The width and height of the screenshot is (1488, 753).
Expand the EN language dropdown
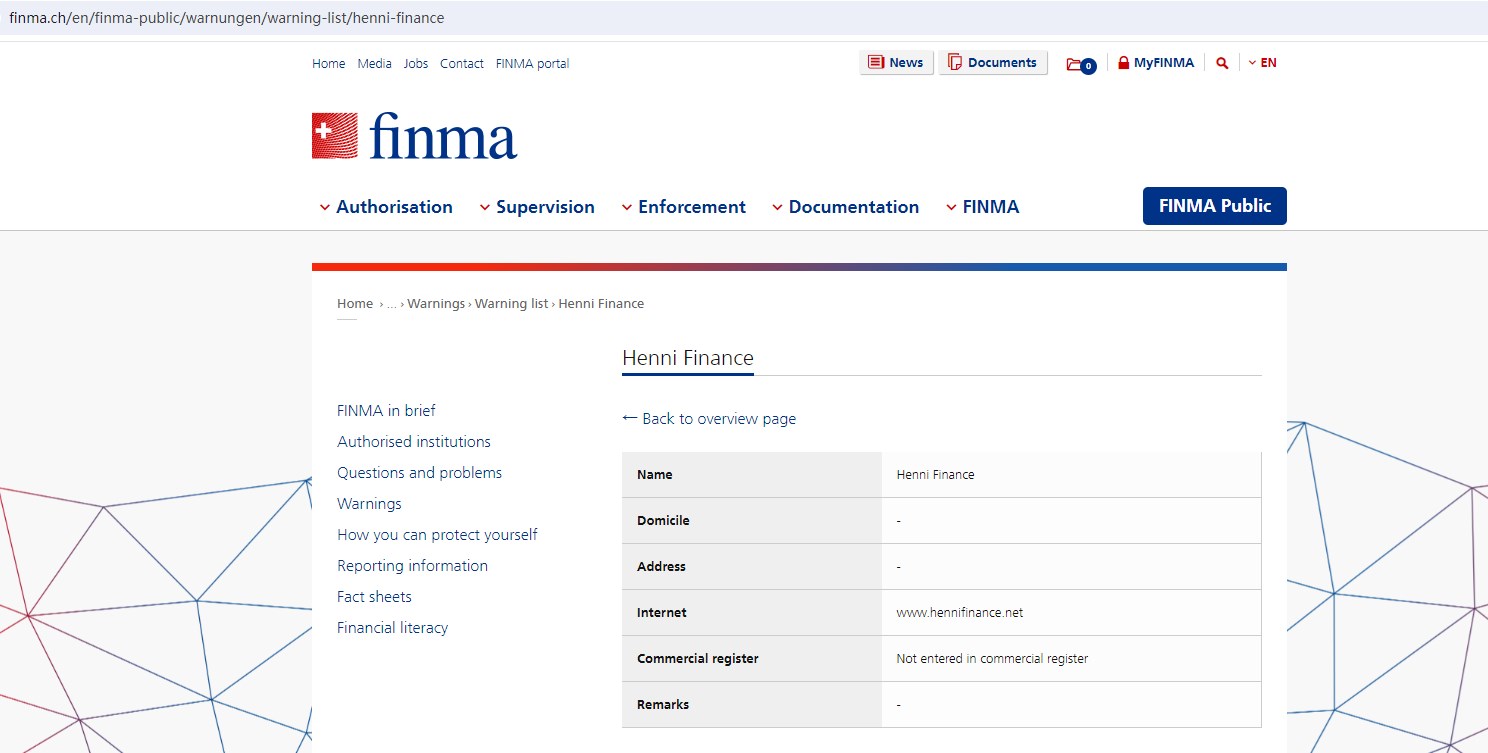1262,63
